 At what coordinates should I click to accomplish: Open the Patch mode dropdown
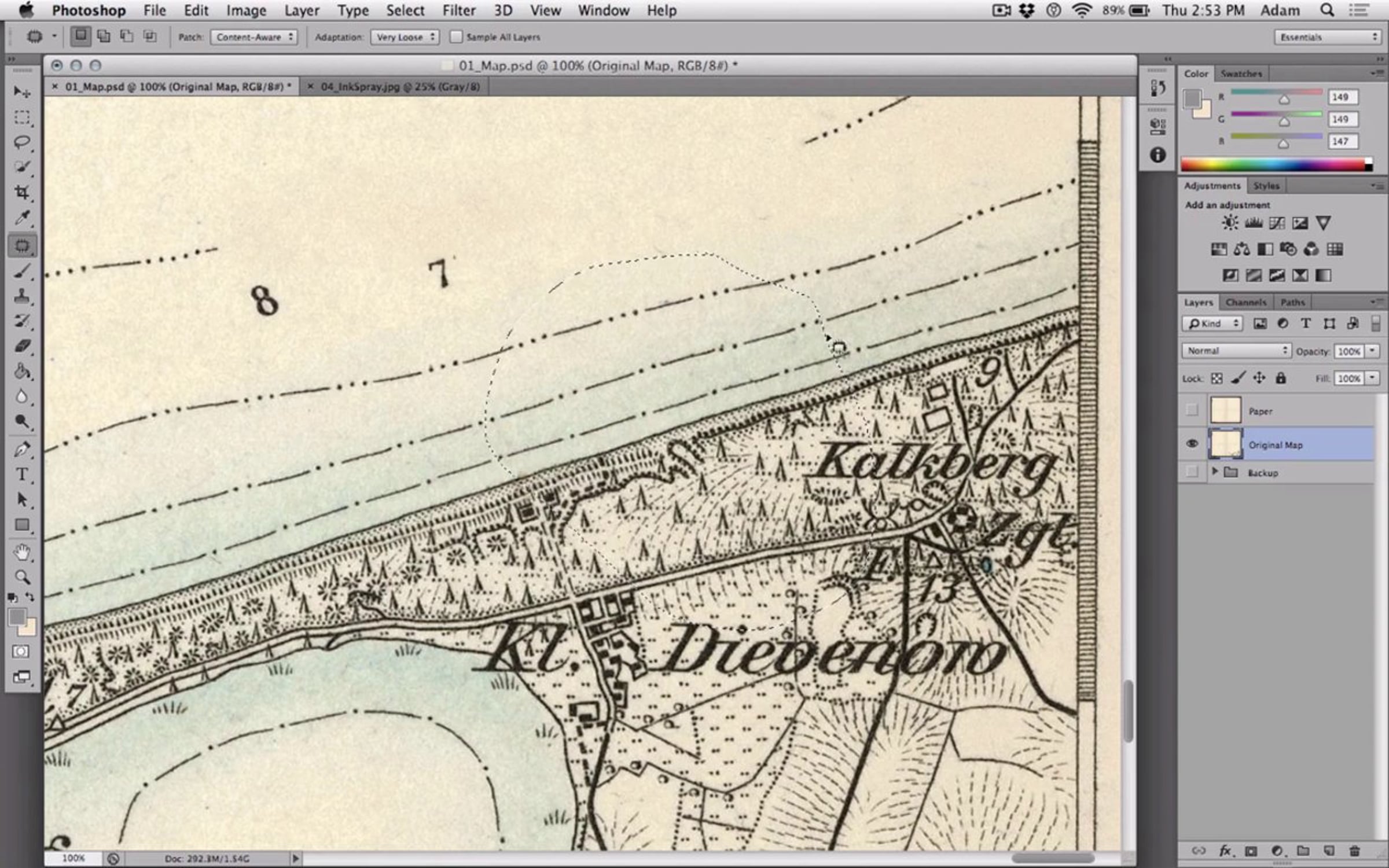254,37
